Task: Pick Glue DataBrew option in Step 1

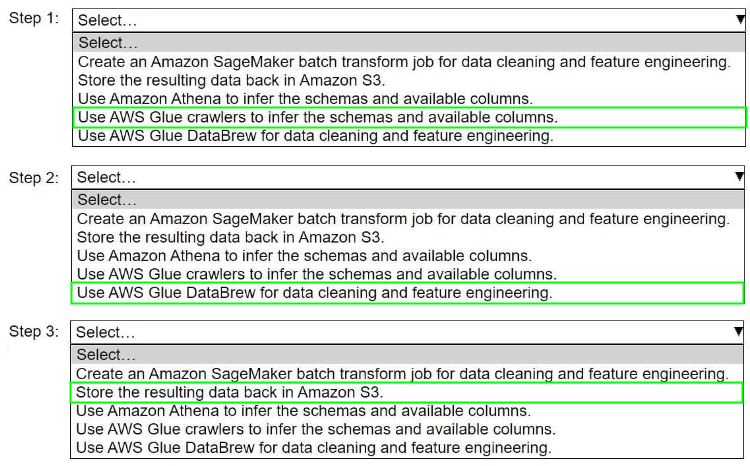Action: click(314, 136)
